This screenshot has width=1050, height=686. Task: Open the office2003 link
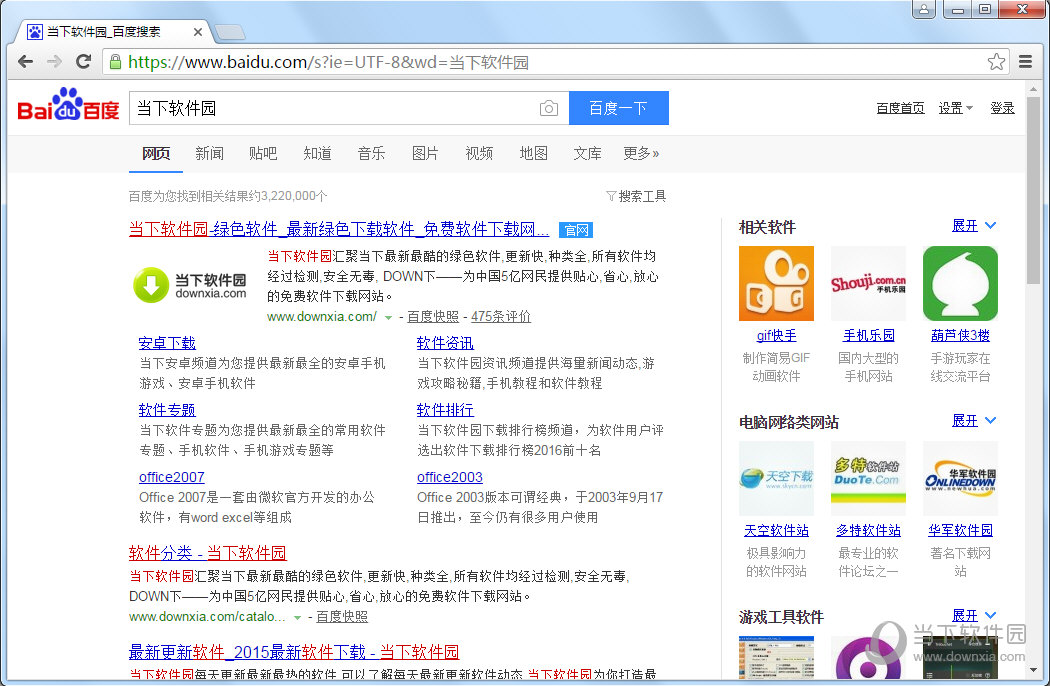click(449, 477)
